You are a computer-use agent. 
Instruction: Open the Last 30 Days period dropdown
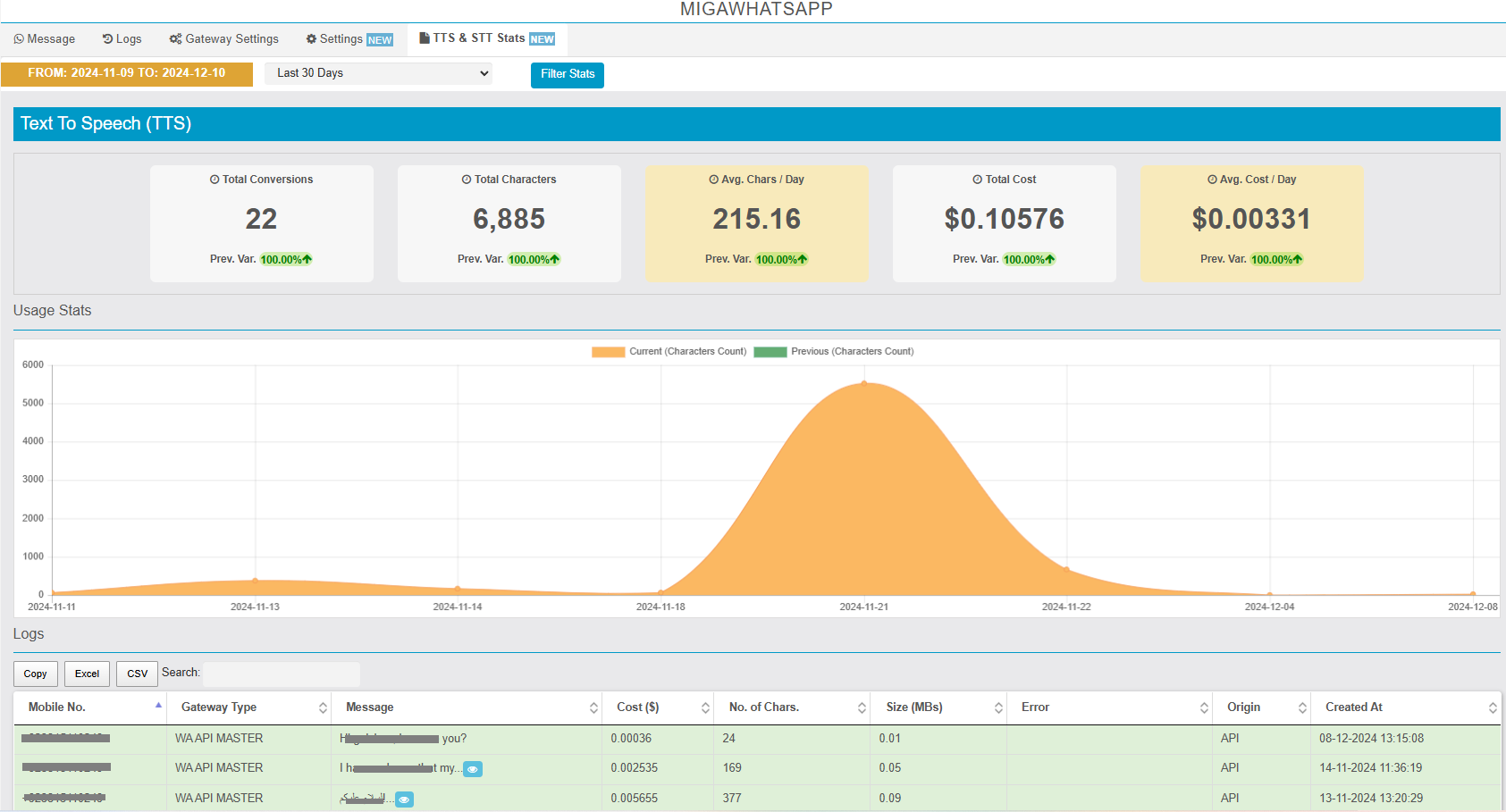[x=379, y=73]
